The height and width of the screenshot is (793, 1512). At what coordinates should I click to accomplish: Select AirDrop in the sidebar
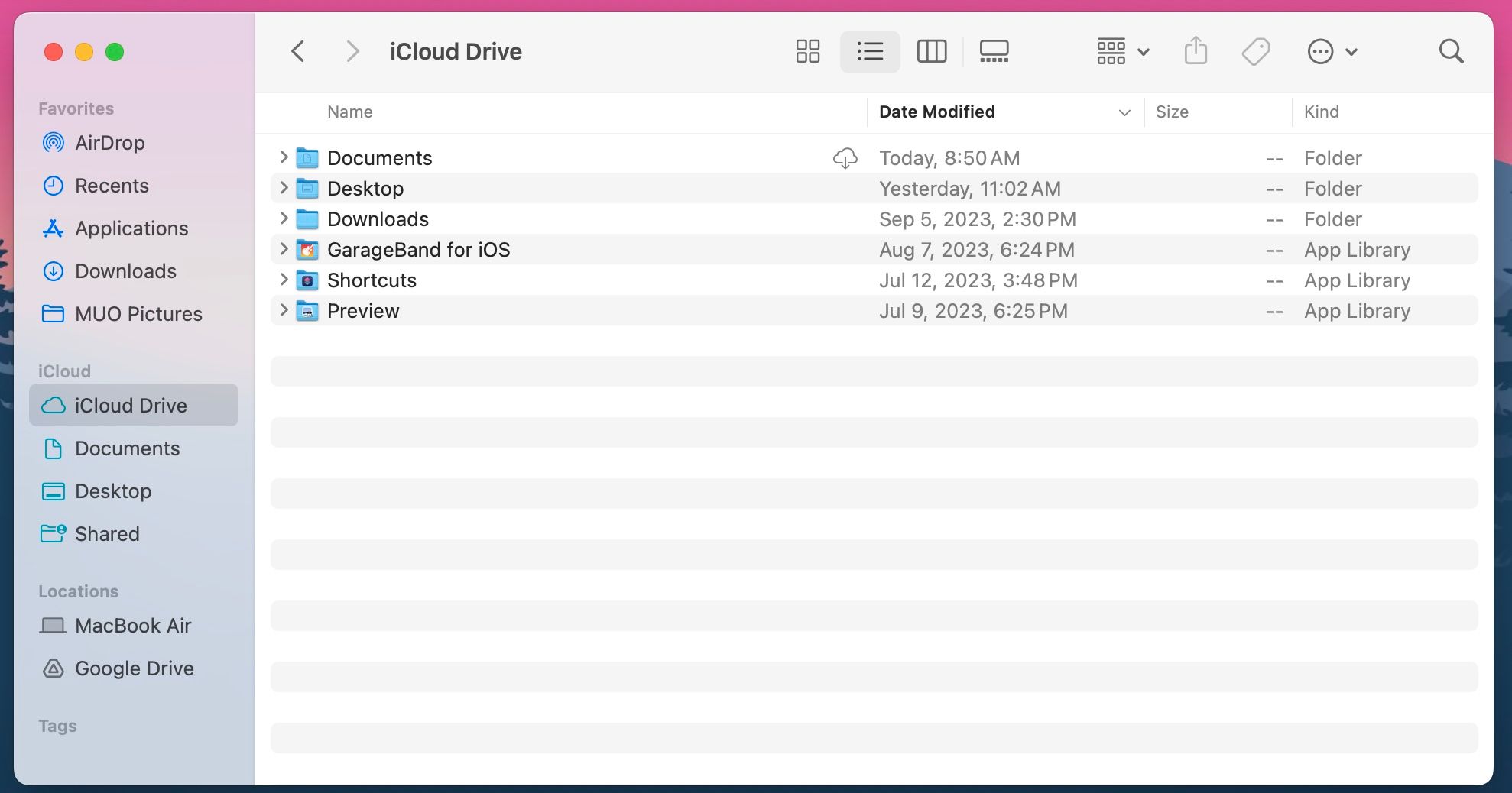pos(109,143)
